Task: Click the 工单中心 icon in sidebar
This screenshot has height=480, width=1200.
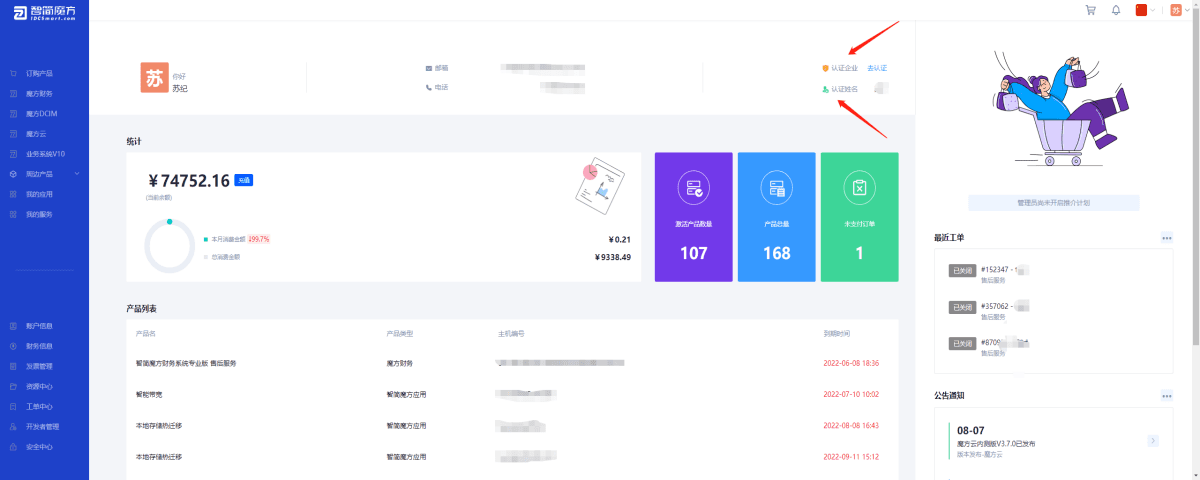Action: 13,406
